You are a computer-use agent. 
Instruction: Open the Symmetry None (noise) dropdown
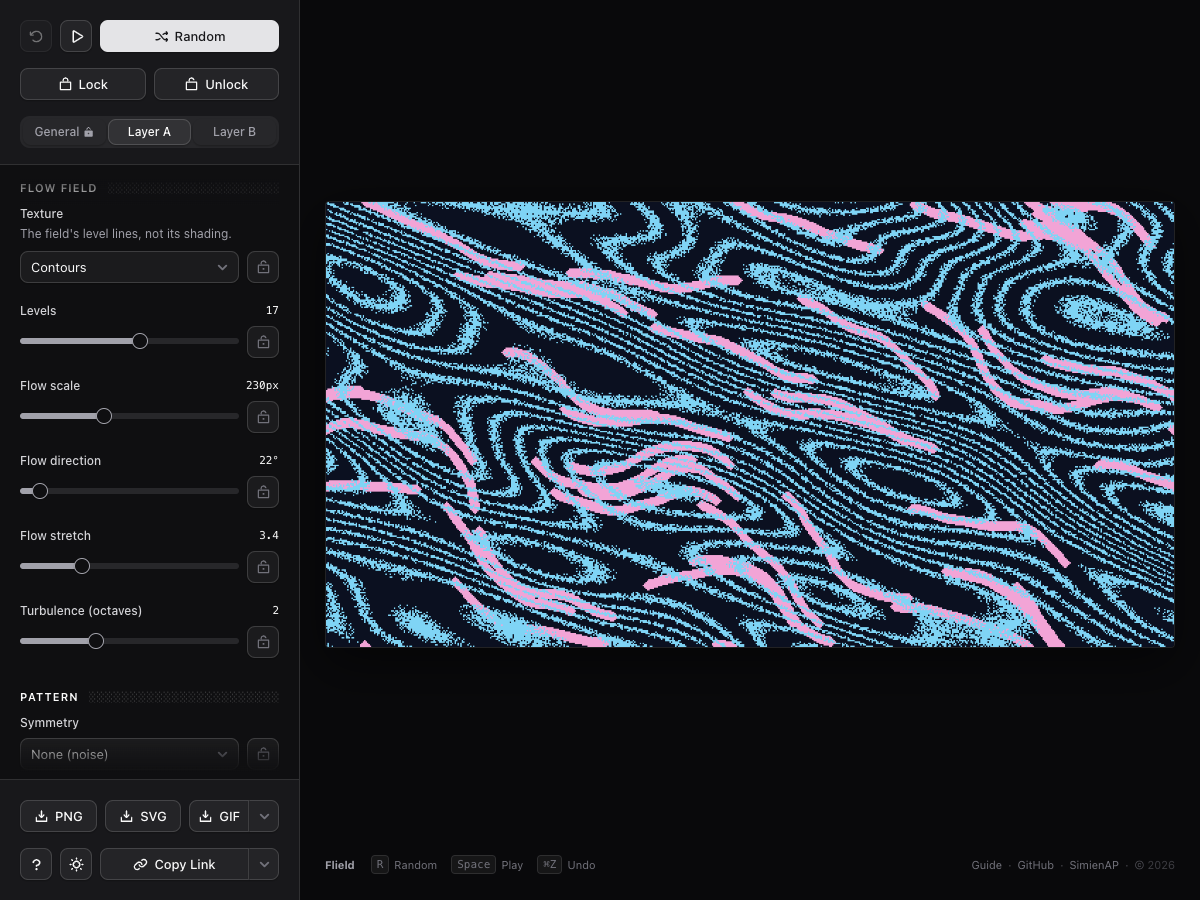(129, 754)
